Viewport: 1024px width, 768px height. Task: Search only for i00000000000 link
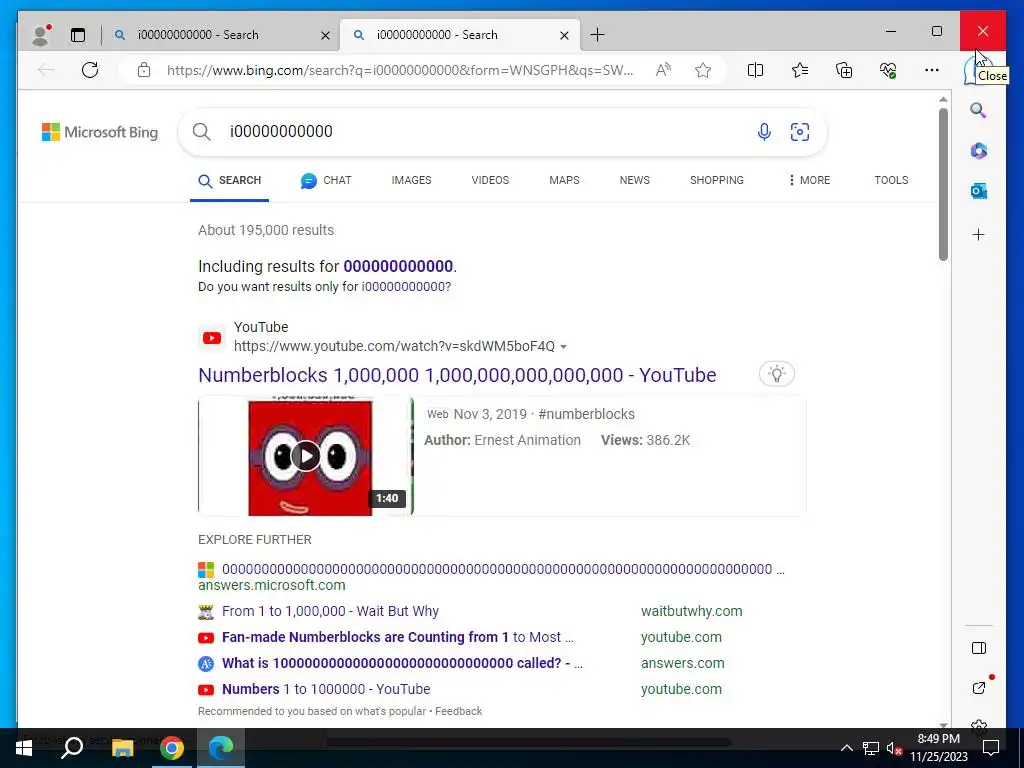coord(406,287)
